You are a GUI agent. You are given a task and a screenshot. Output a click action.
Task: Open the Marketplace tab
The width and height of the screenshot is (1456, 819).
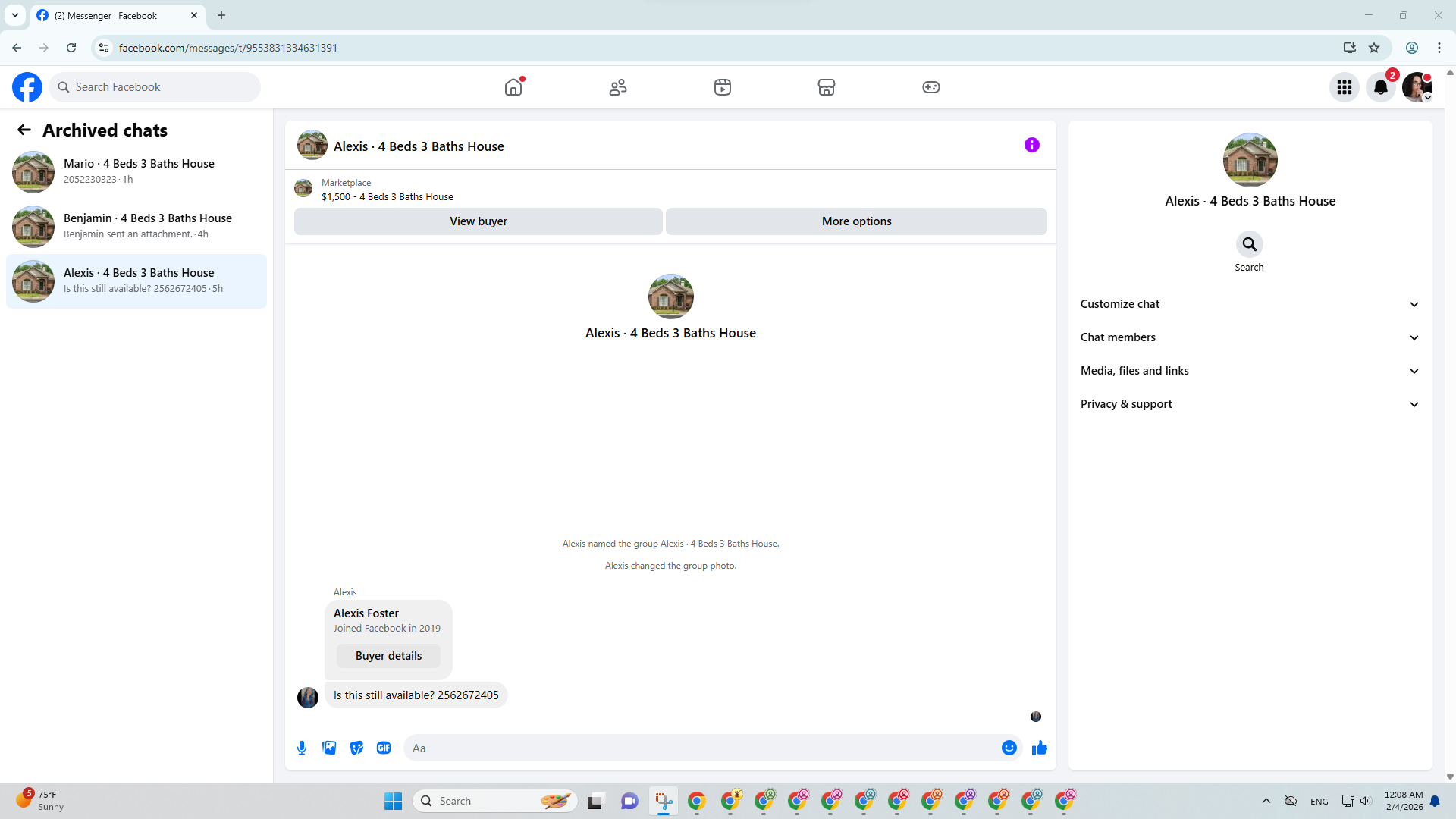click(x=827, y=87)
